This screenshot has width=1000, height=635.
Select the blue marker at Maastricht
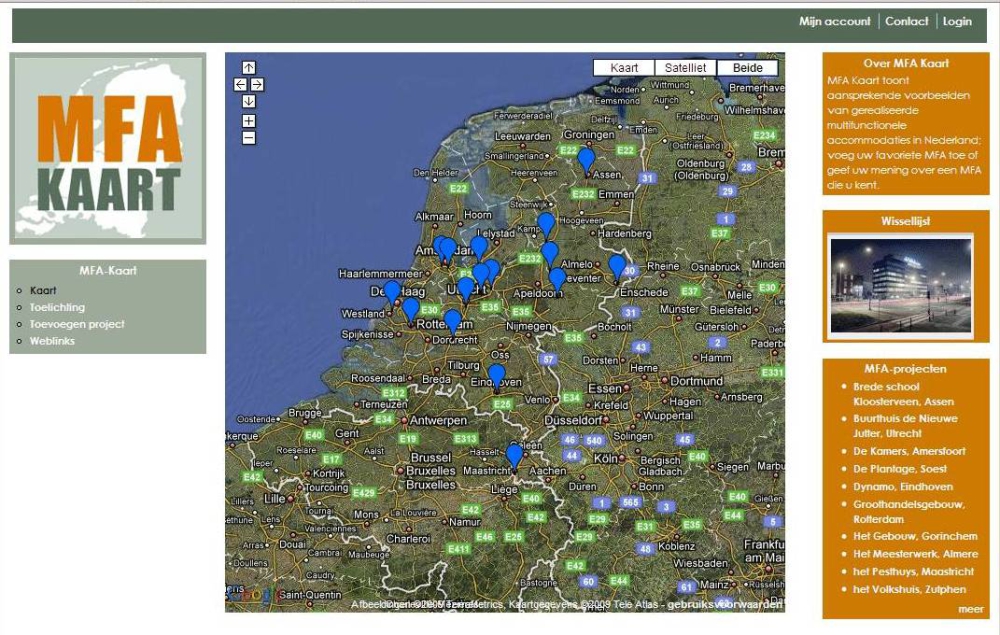click(x=514, y=455)
